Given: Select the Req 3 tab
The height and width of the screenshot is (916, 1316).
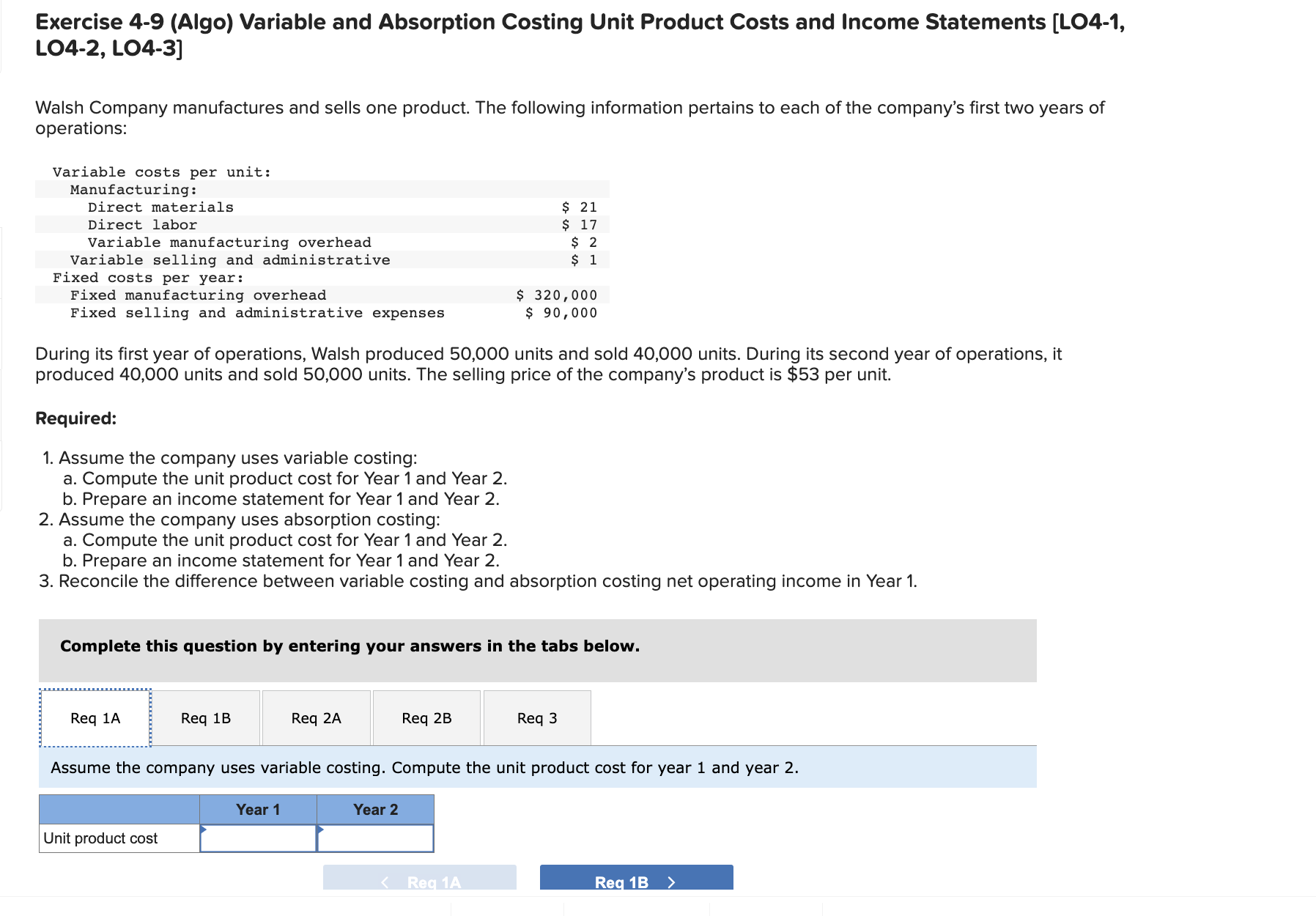Looking at the screenshot, I should coord(537,718).
